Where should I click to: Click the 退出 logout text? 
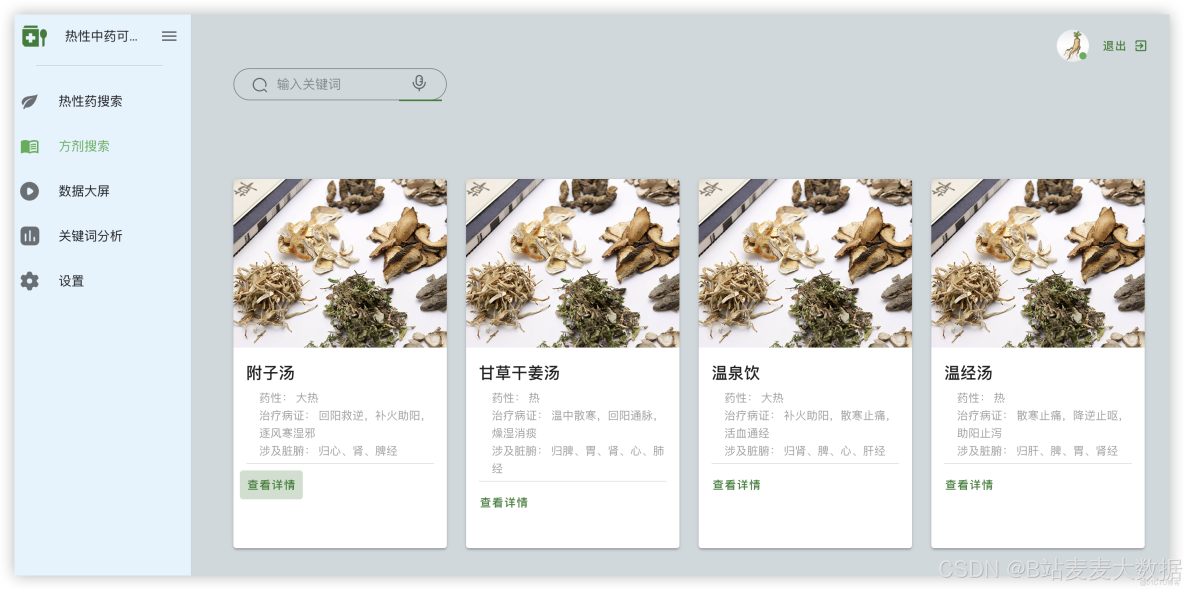[x=1113, y=45]
